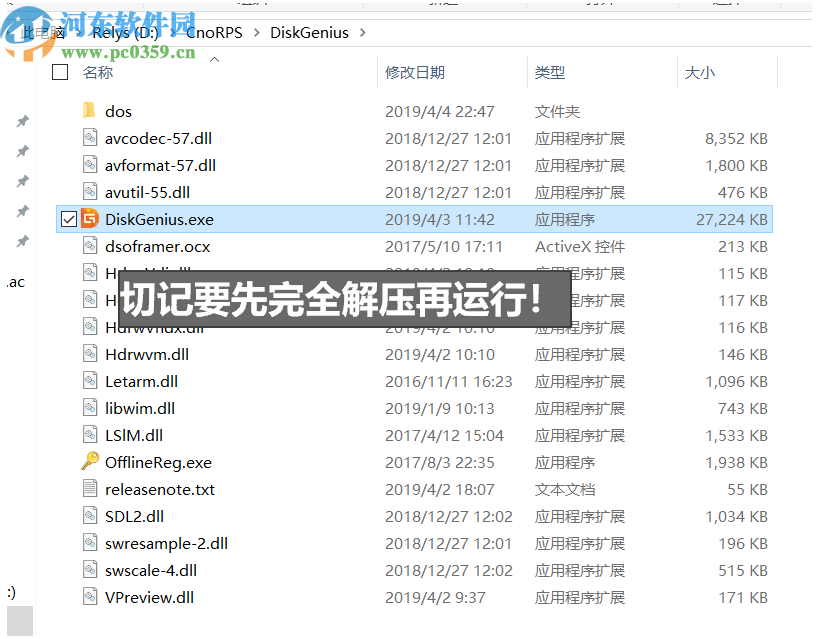Click the avcodec-57.dll file icon

point(92,138)
